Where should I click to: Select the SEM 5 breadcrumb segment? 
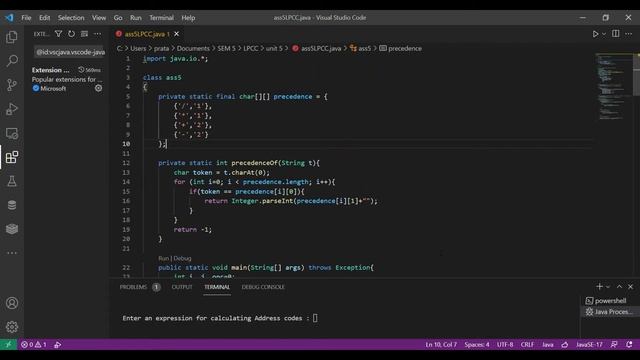pos(226,48)
